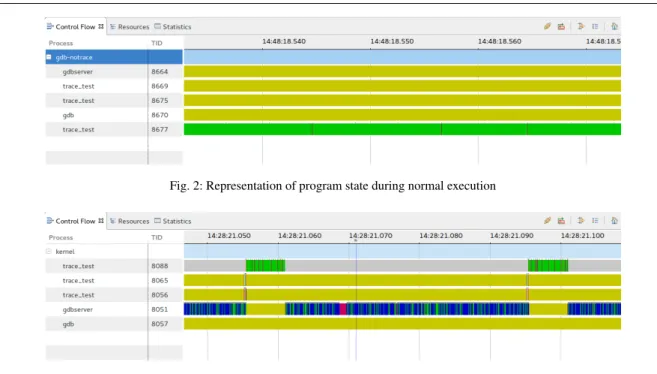Click TID value 8664
This screenshot has height=374, width=657.
tap(160, 72)
